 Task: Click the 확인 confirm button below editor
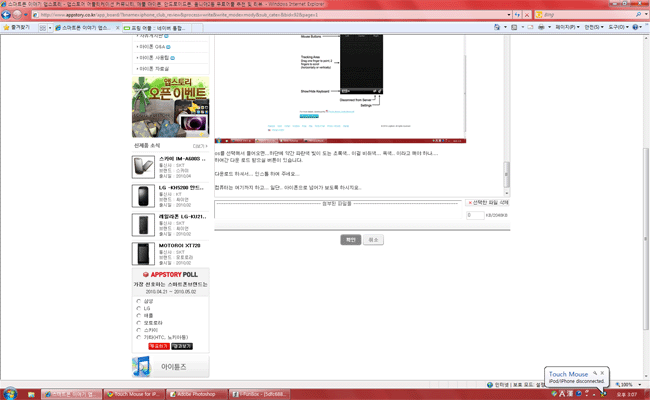click(x=351, y=240)
